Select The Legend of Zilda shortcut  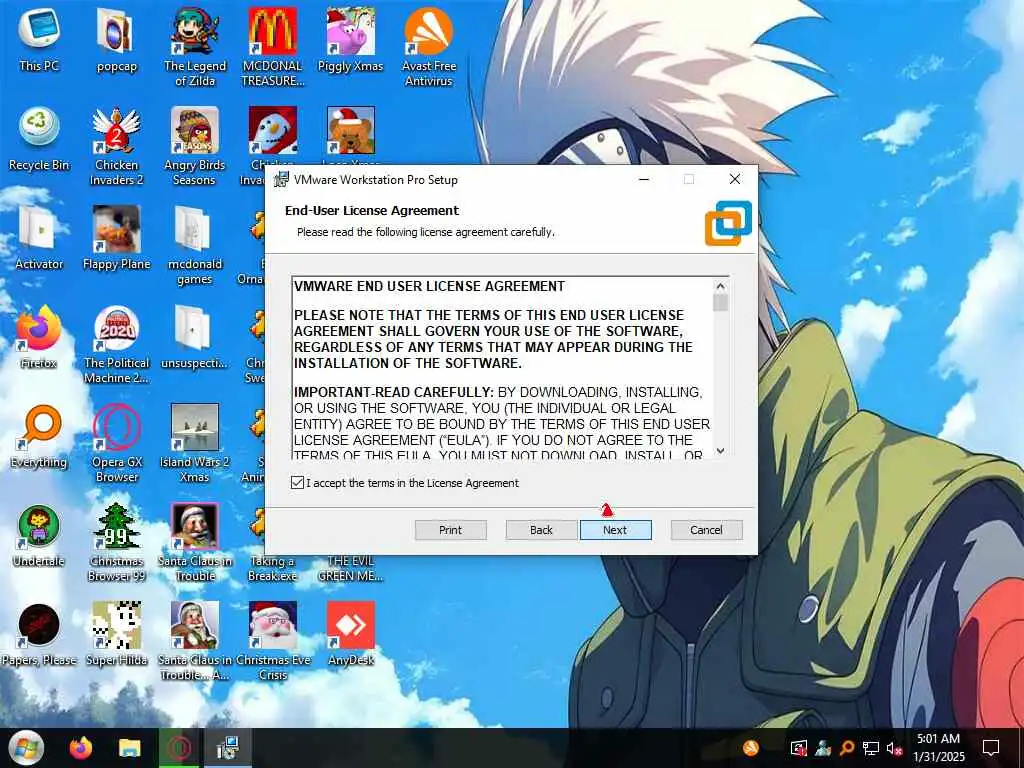(x=195, y=47)
